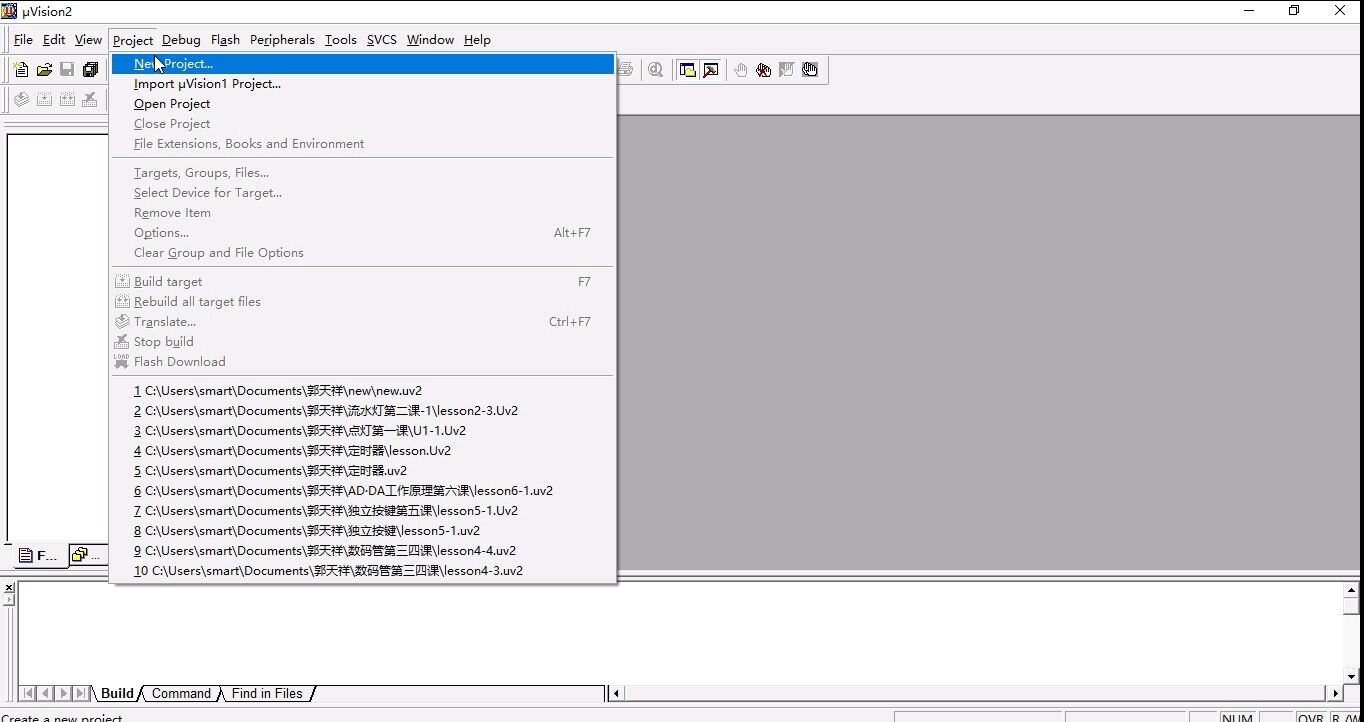Select the Command output tab
This screenshot has height=722, width=1364.
pos(181,693)
